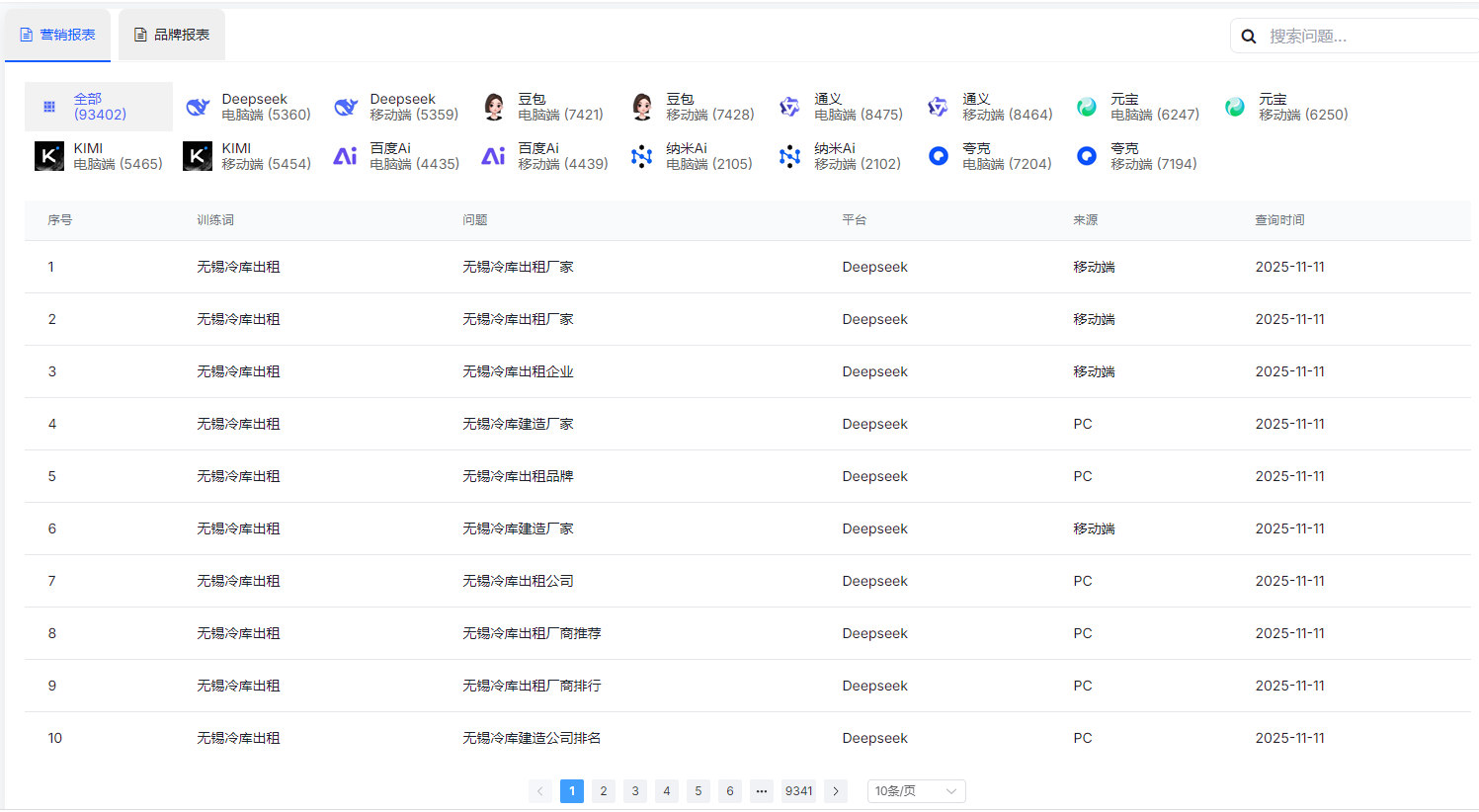1479x812 pixels.
Task: Select the 纳米Ai 移动端 platform icon
Action: [789, 155]
